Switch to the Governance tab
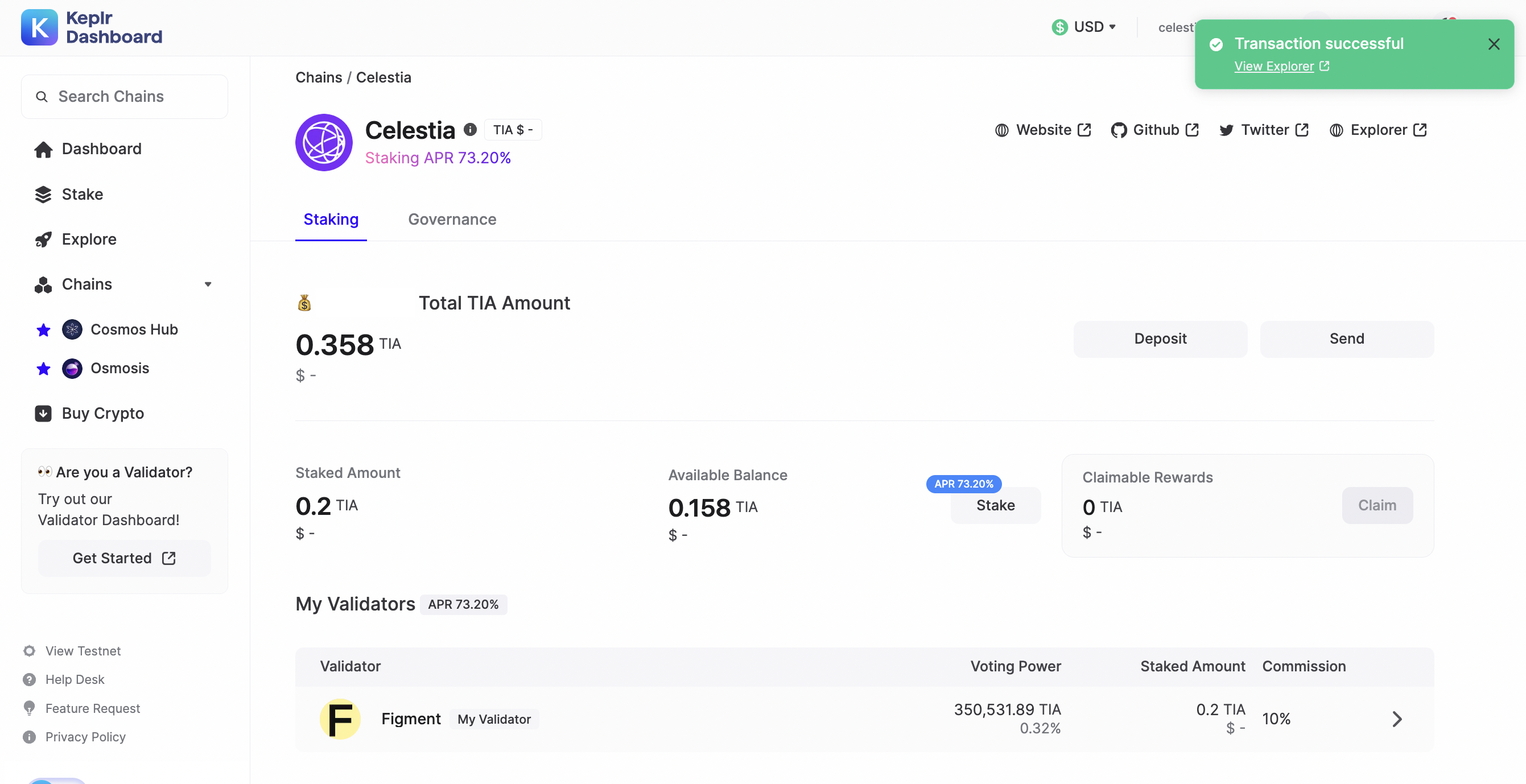The height and width of the screenshot is (784, 1526). click(x=452, y=220)
